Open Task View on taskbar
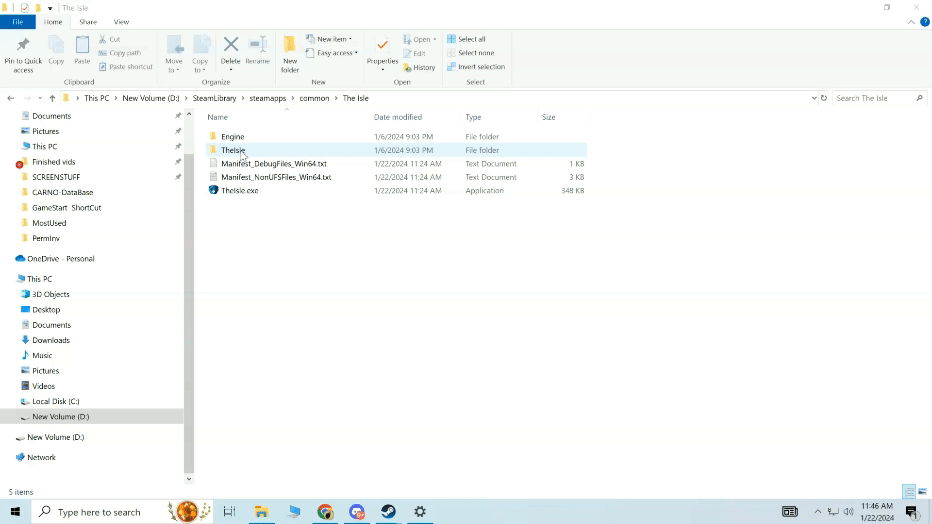Viewport: 932px width, 524px height. pyautogui.click(x=229, y=512)
